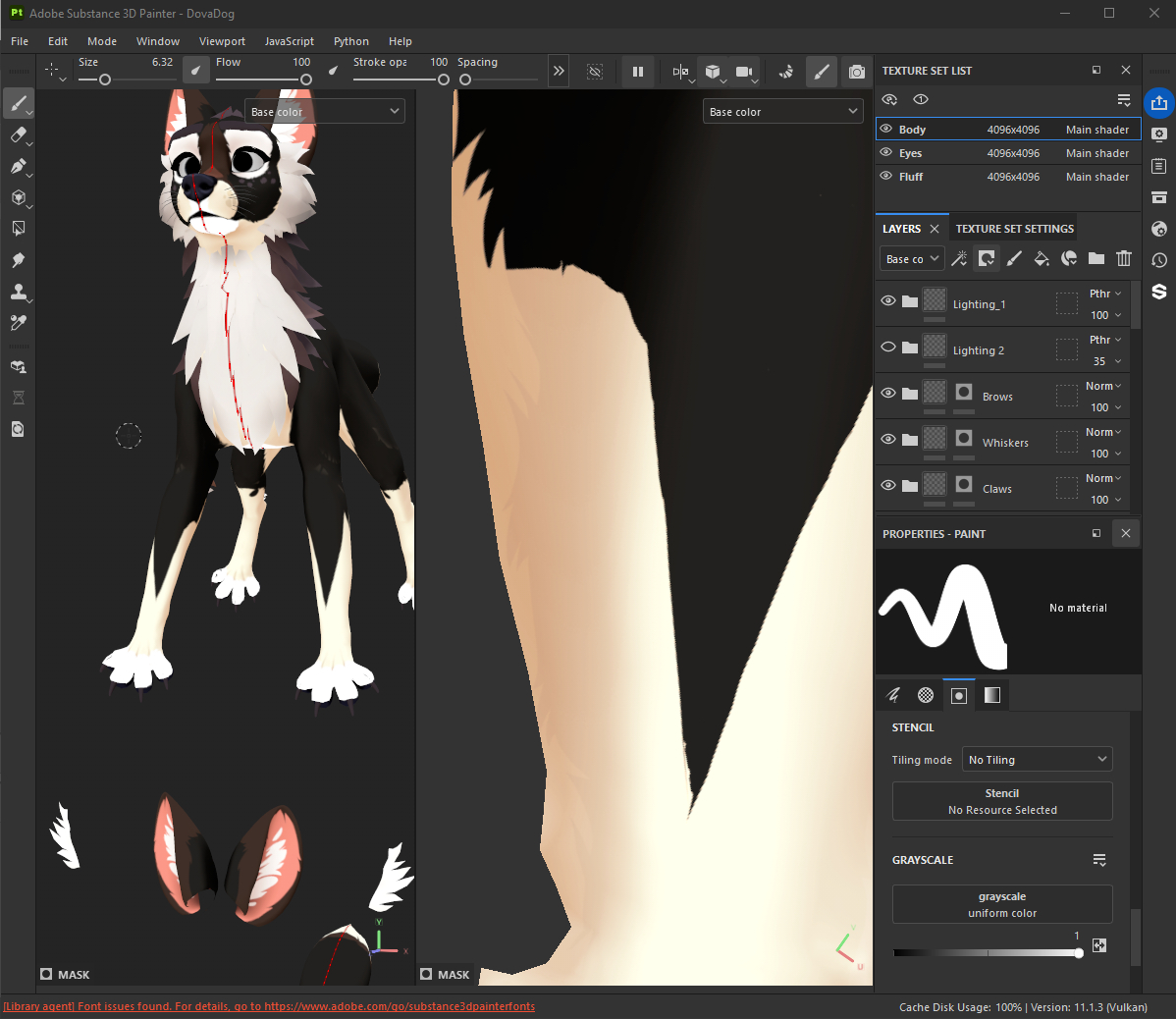Click the camera screenshot icon in toolbar

[857, 72]
